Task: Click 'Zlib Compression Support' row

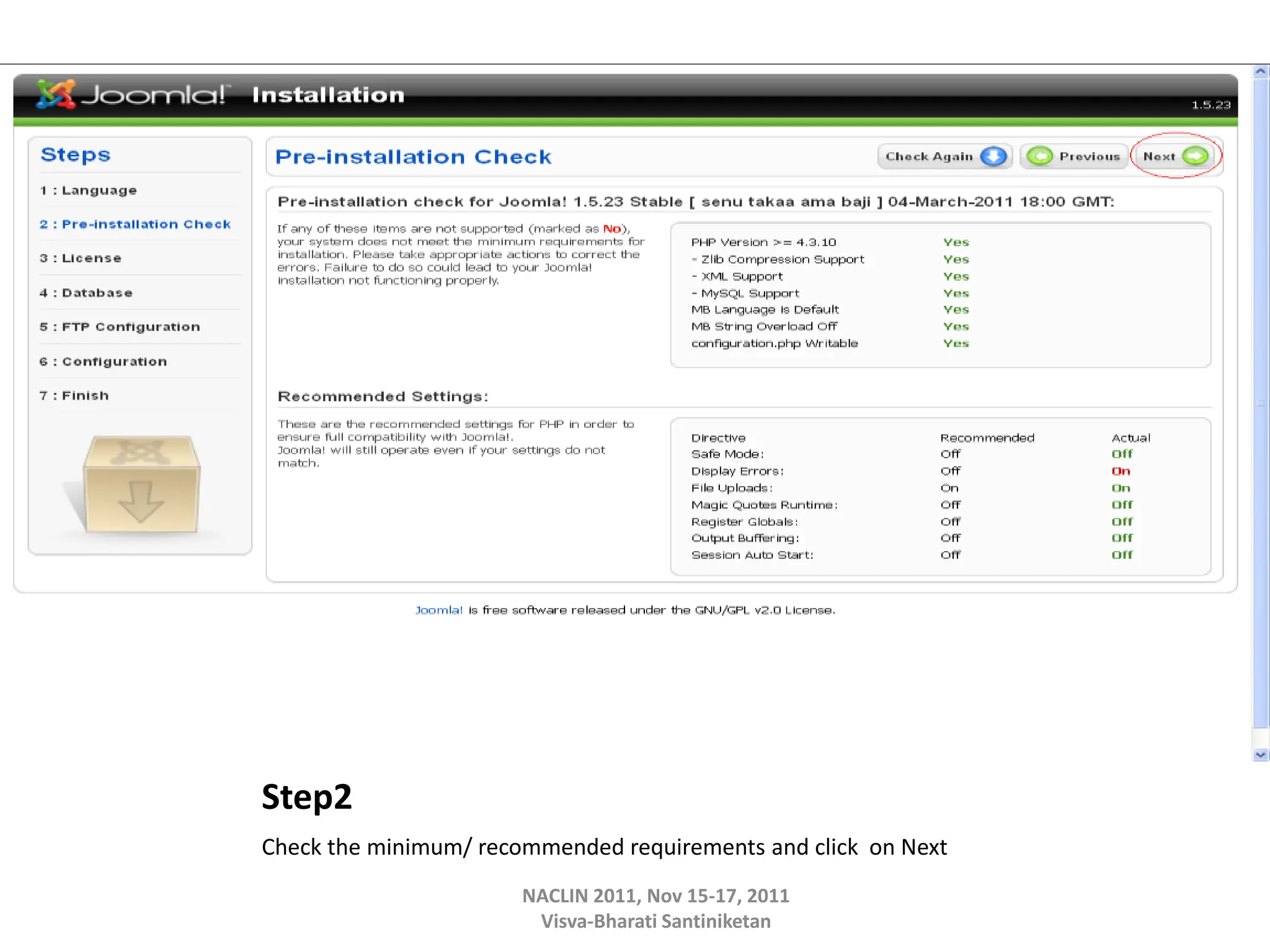Action: pyautogui.click(x=830, y=260)
